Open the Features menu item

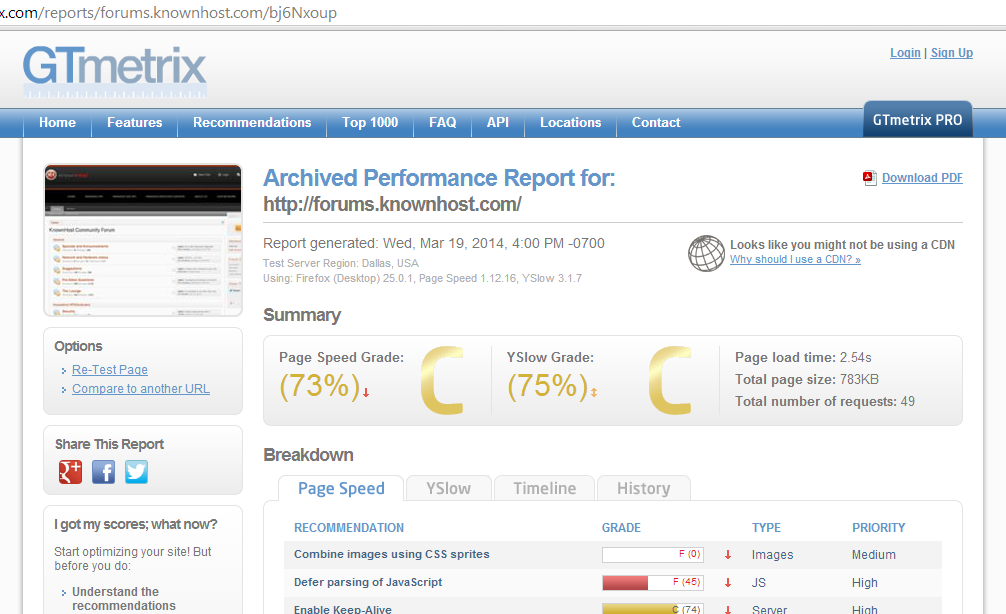(x=135, y=123)
